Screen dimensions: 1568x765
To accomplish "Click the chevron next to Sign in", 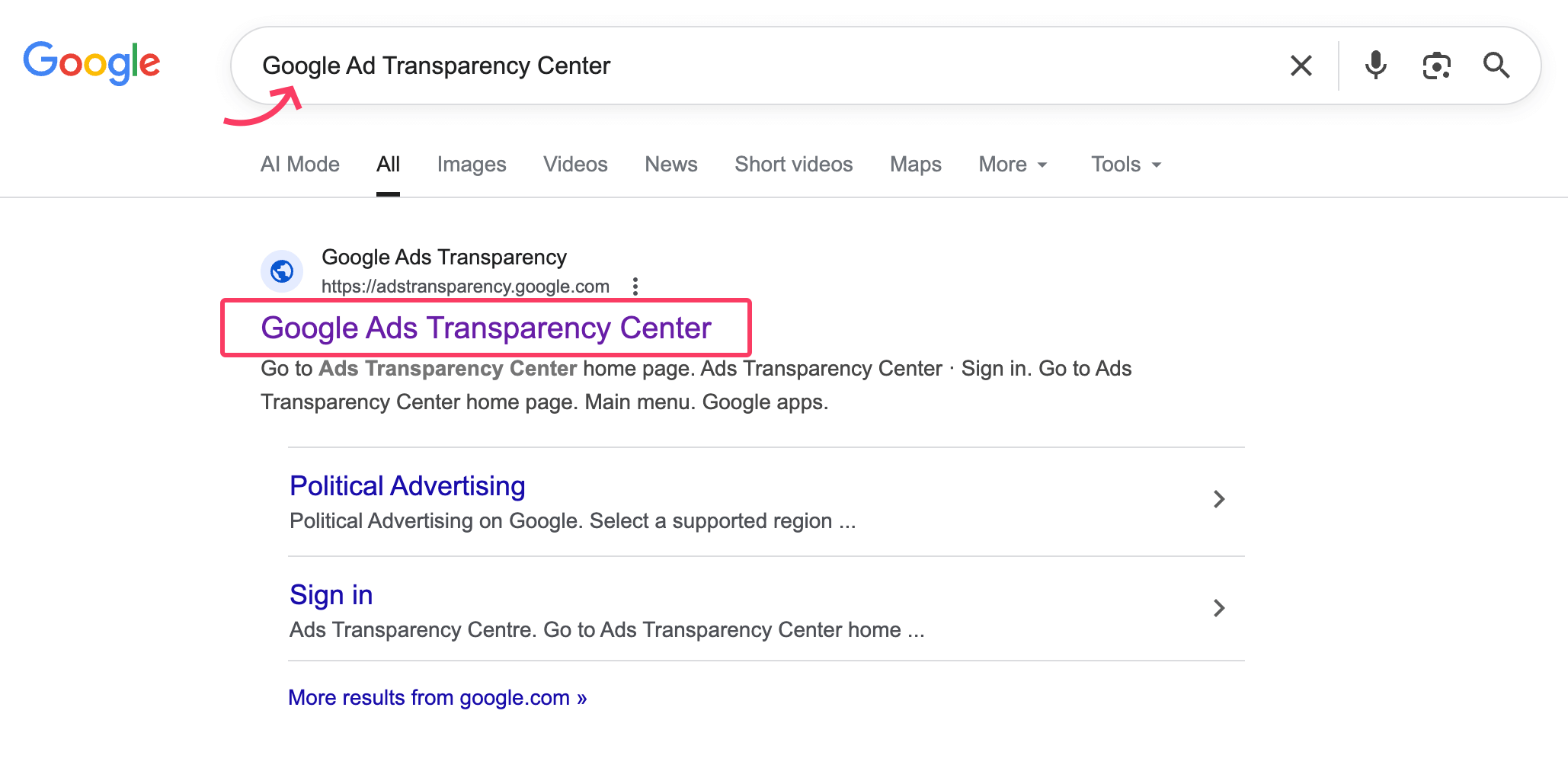I will pyautogui.click(x=1219, y=608).
